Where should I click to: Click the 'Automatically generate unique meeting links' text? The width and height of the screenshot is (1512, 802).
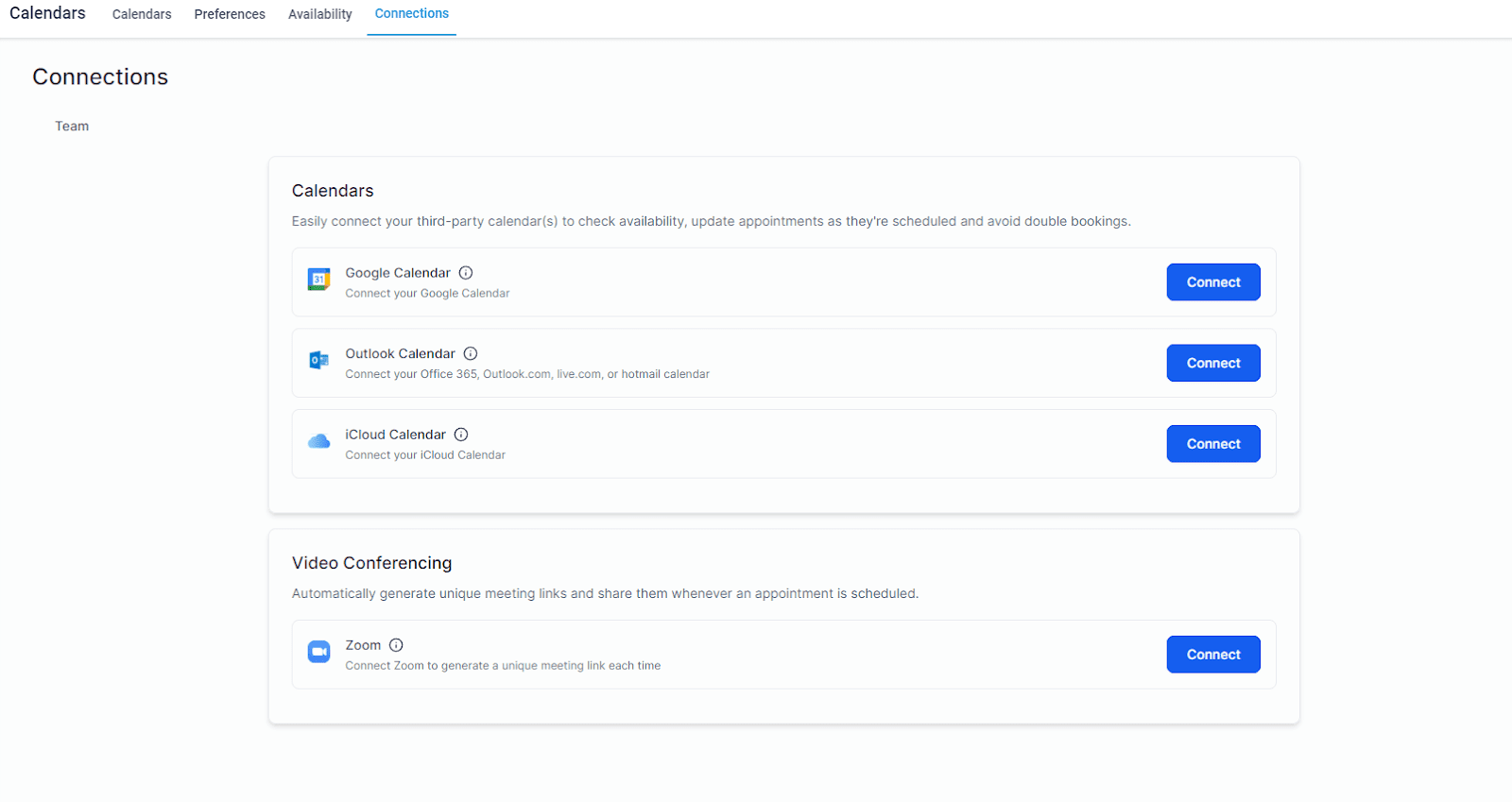pos(605,593)
